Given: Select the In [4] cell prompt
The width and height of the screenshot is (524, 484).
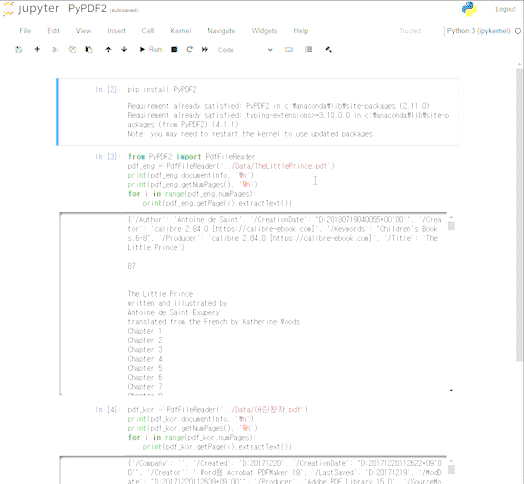Looking at the screenshot, I should (x=107, y=409).
